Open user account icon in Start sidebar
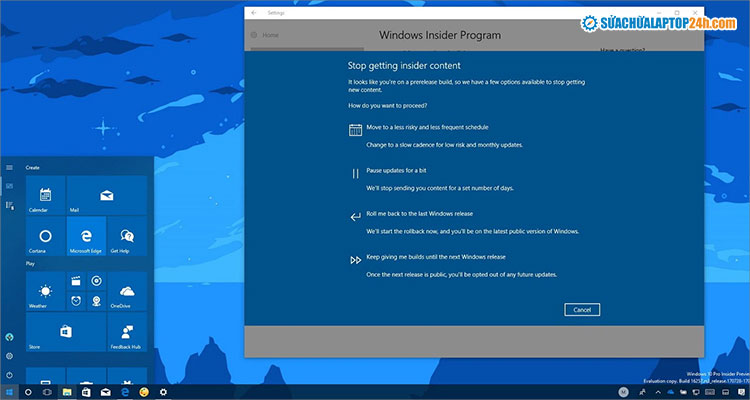The width and height of the screenshot is (750, 400). coord(9,337)
